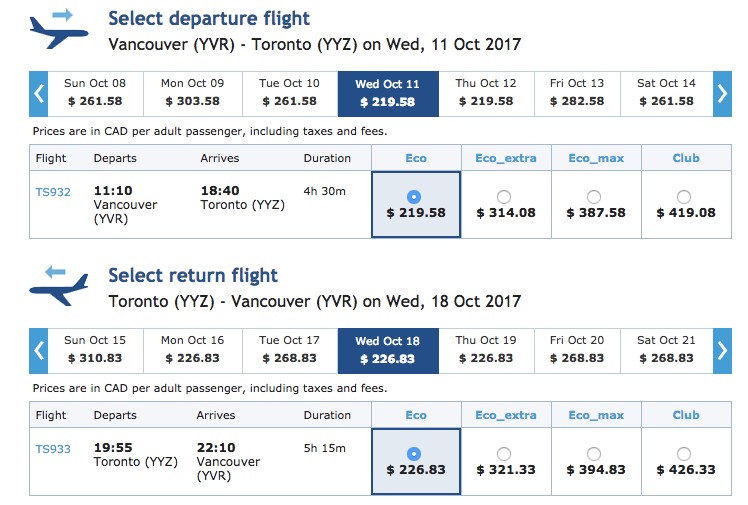Screen dimensions: 748x505
Task: Switch departure date to Thu Oct 12
Action: tap(486, 94)
